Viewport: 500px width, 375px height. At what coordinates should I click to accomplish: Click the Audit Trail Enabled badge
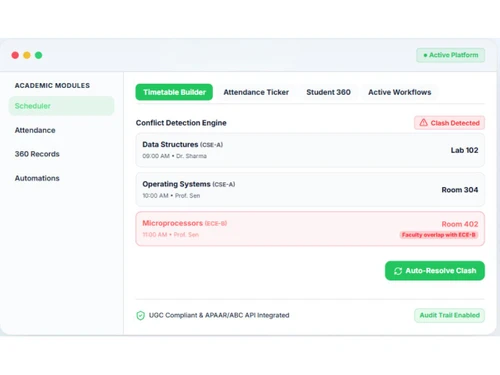tap(449, 315)
